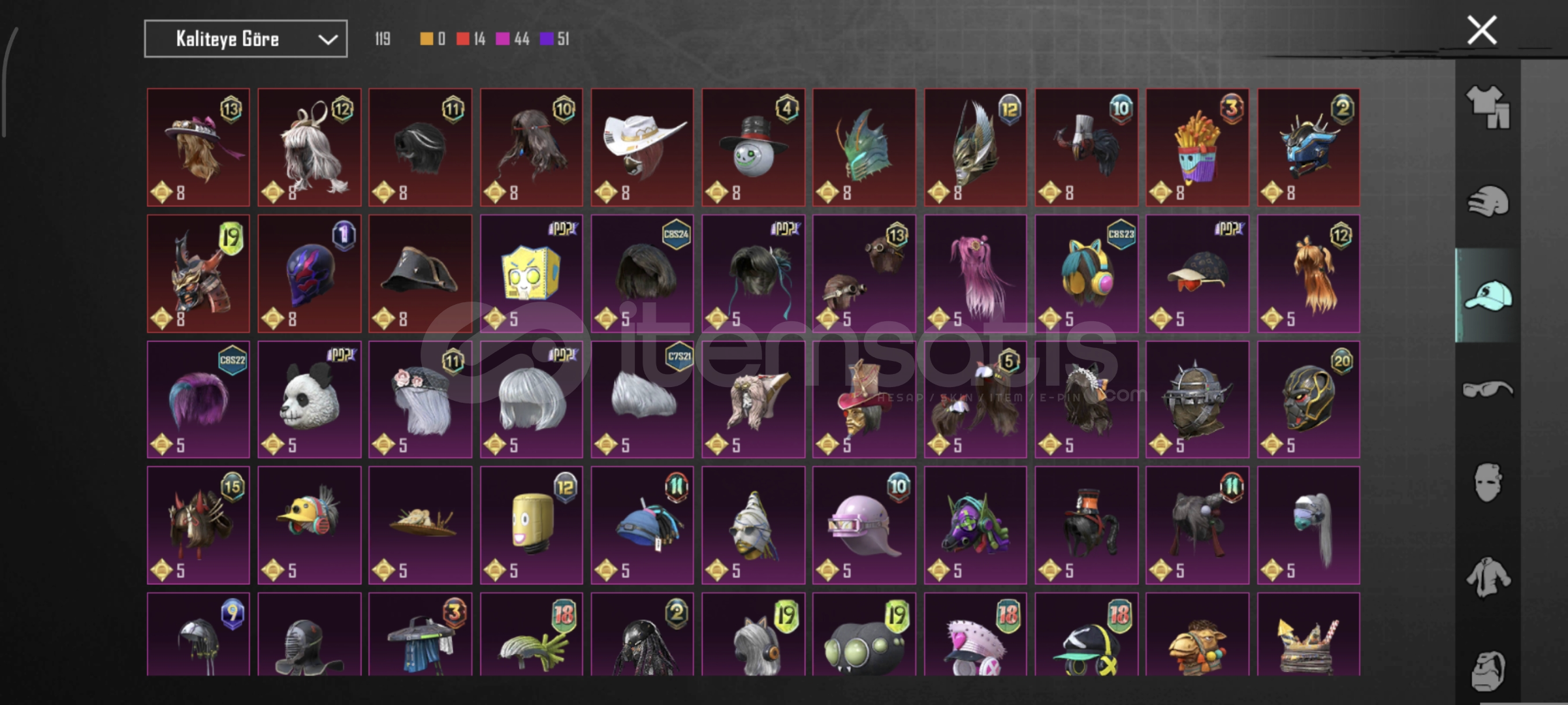
Task: Click the pink quality filter showing 44
Action: coord(512,39)
